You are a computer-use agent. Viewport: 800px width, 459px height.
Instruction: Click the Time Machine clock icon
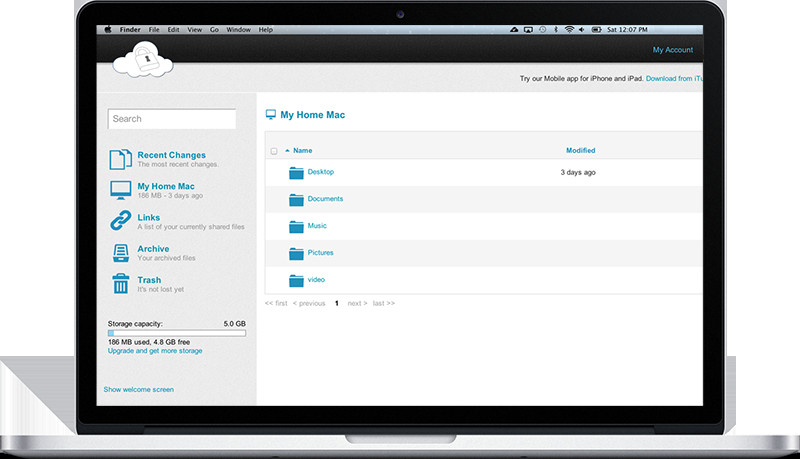click(542, 30)
